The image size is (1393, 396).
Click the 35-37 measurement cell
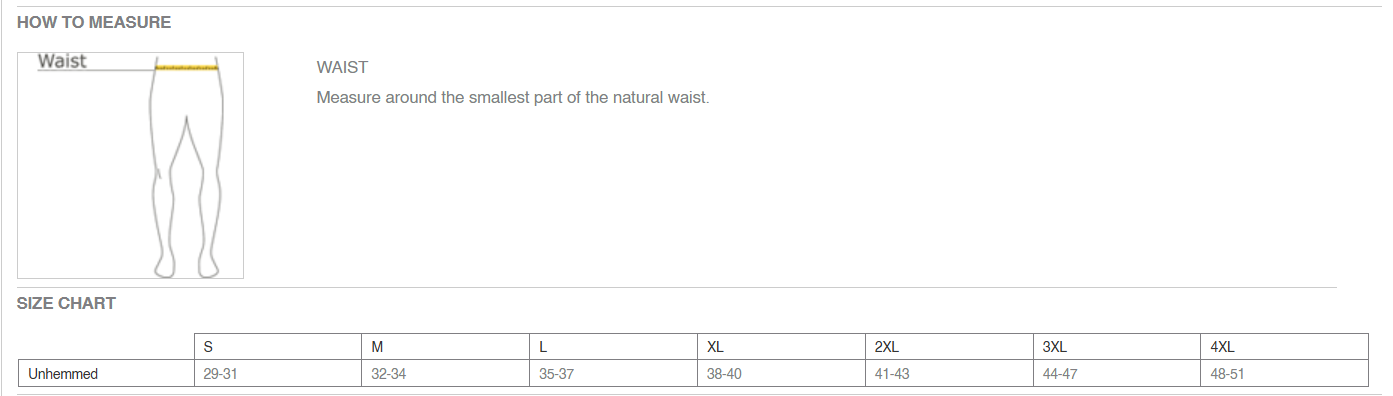coord(613,374)
